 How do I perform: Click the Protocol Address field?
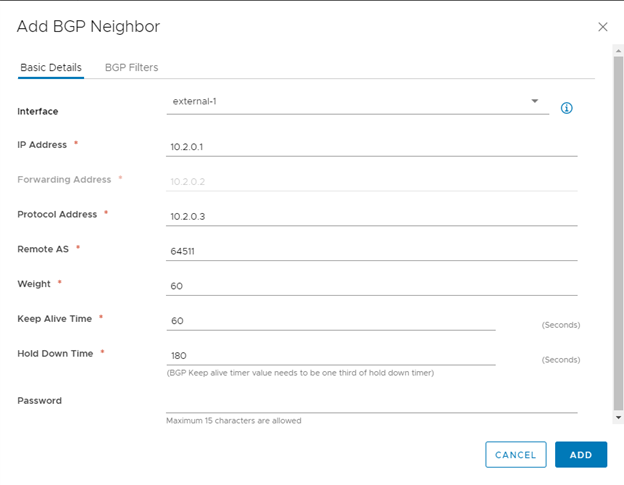pos(372,216)
